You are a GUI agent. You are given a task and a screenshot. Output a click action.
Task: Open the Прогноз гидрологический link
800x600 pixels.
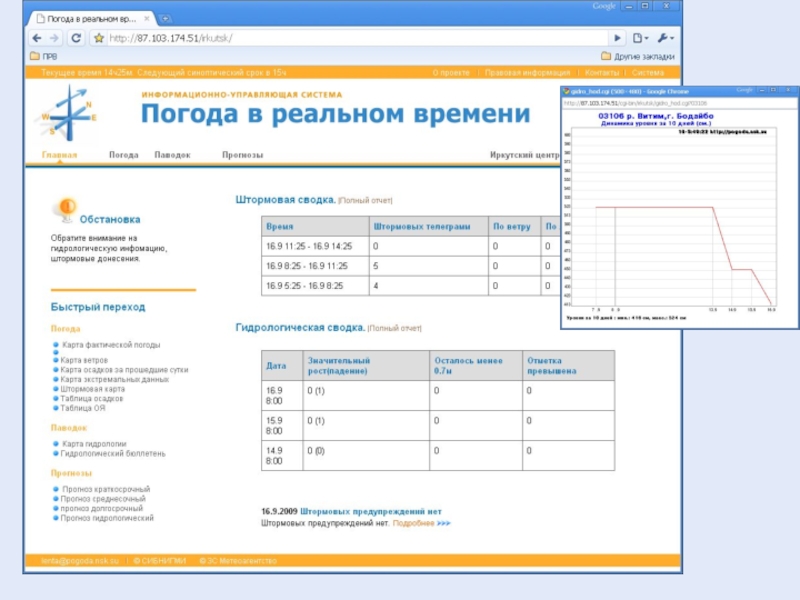click(107, 518)
